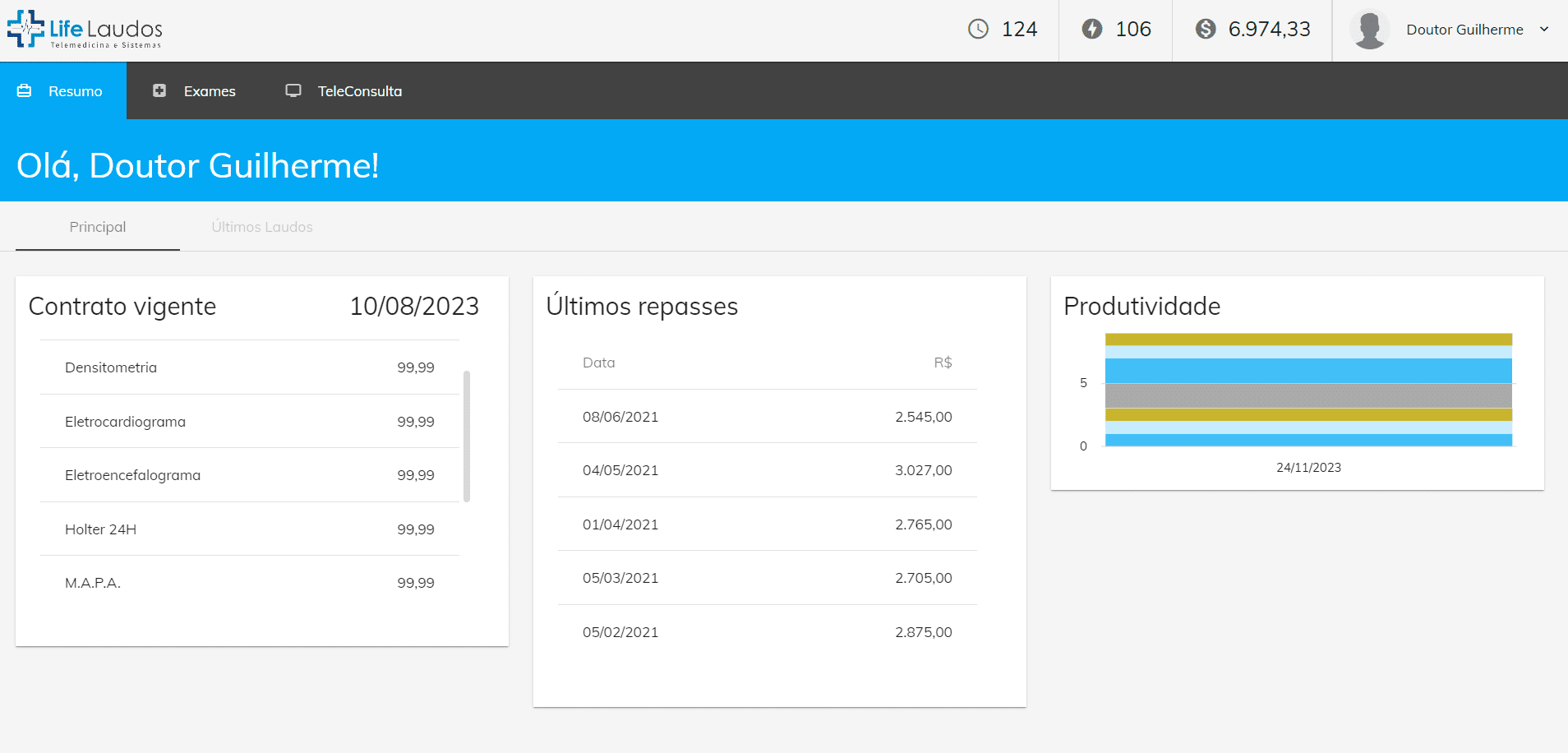
Task: Click the user avatar picture
Action: coord(1369,30)
